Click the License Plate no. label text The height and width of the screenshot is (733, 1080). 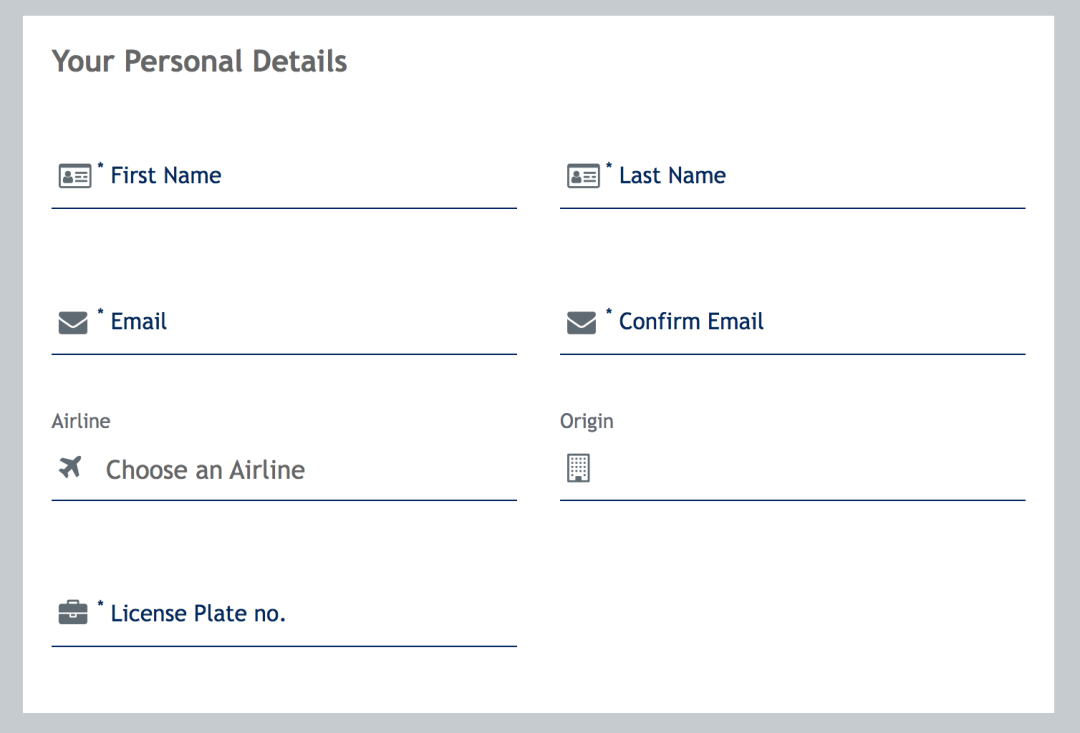tap(198, 613)
